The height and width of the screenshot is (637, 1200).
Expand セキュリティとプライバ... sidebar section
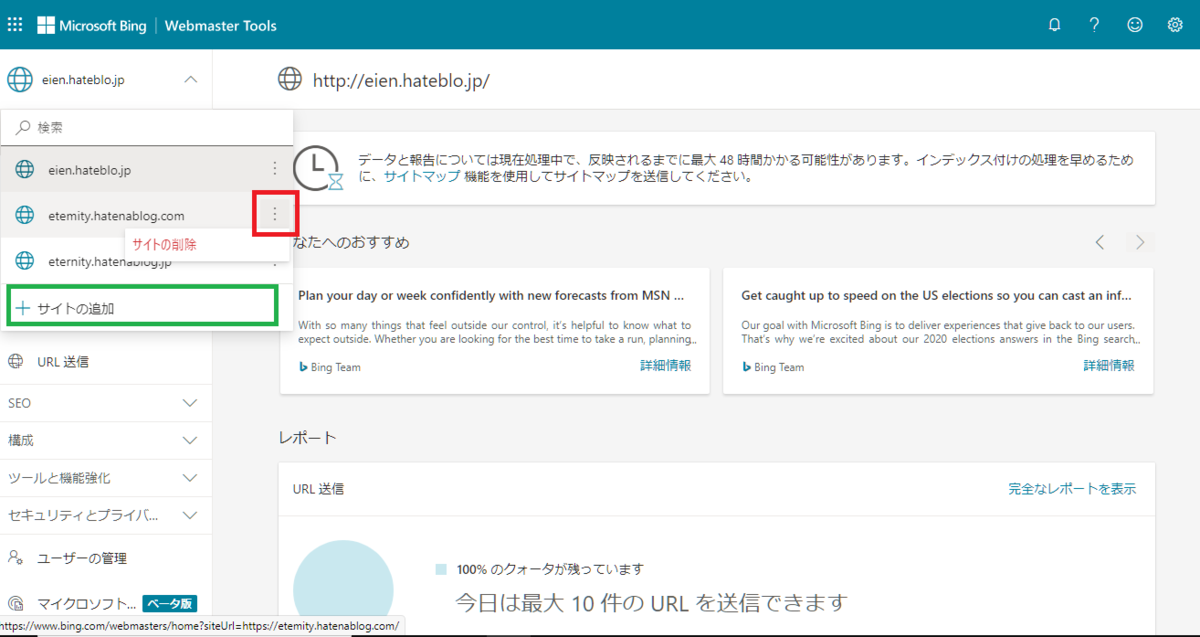tap(106, 516)
